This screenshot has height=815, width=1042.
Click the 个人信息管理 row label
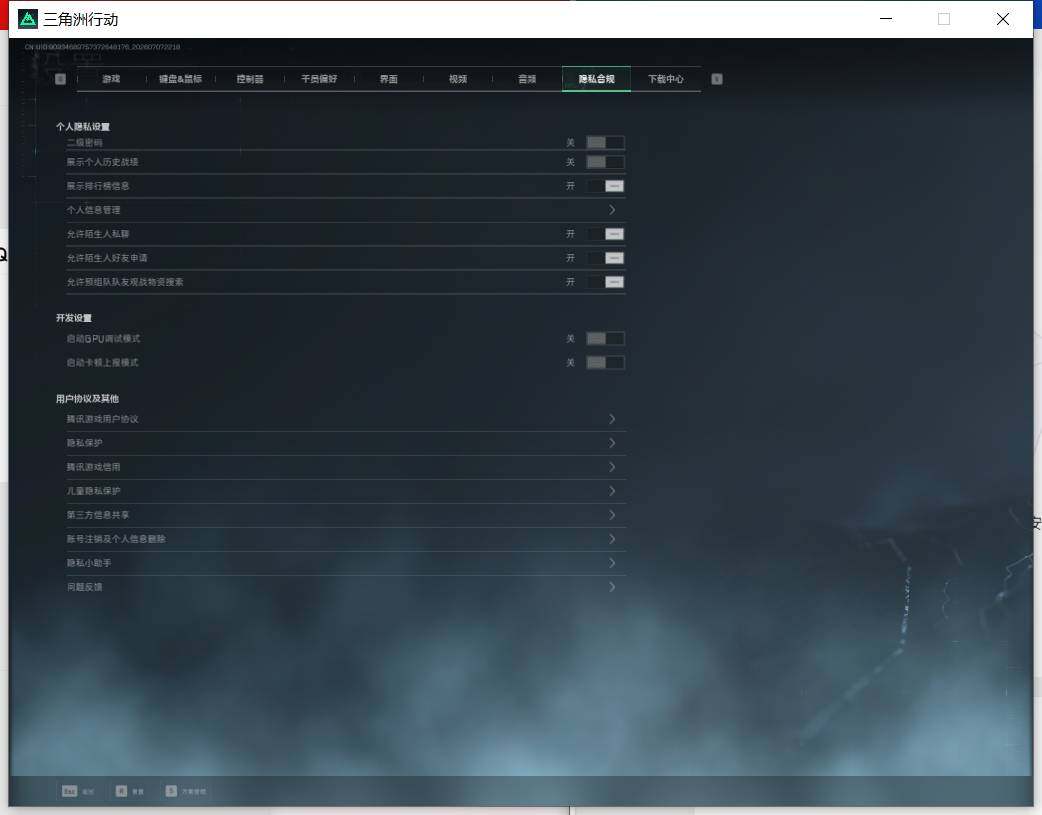(x=93, y=210)
